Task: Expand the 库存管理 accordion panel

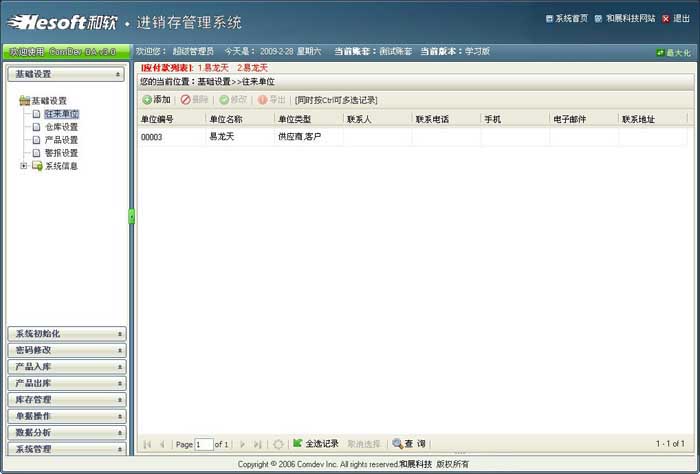Action: 66,399
